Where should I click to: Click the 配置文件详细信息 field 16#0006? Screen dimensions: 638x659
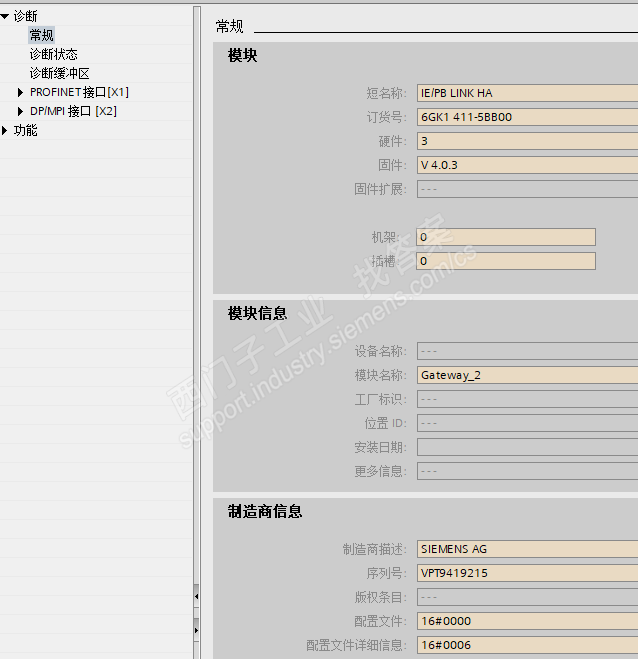tap(527, 645)
